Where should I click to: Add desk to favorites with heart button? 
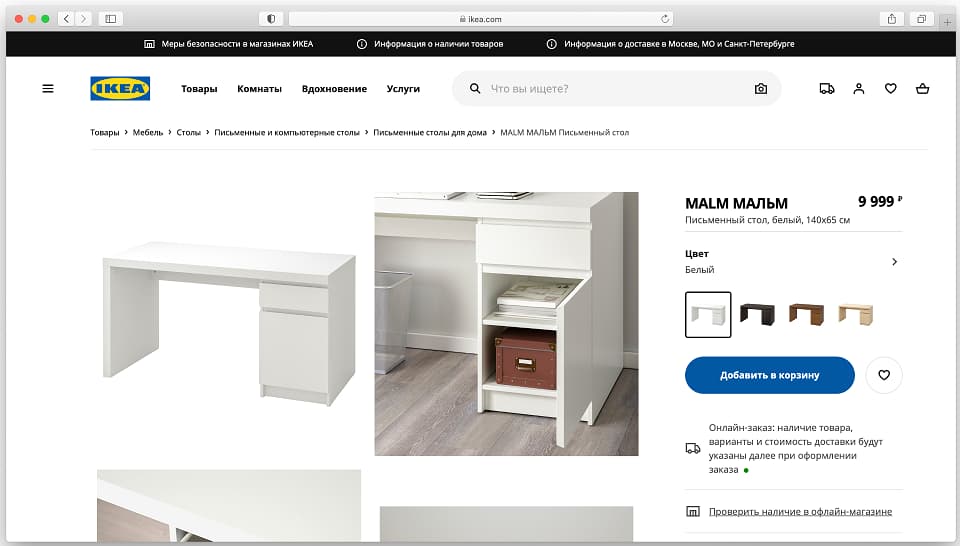(884, 375)
